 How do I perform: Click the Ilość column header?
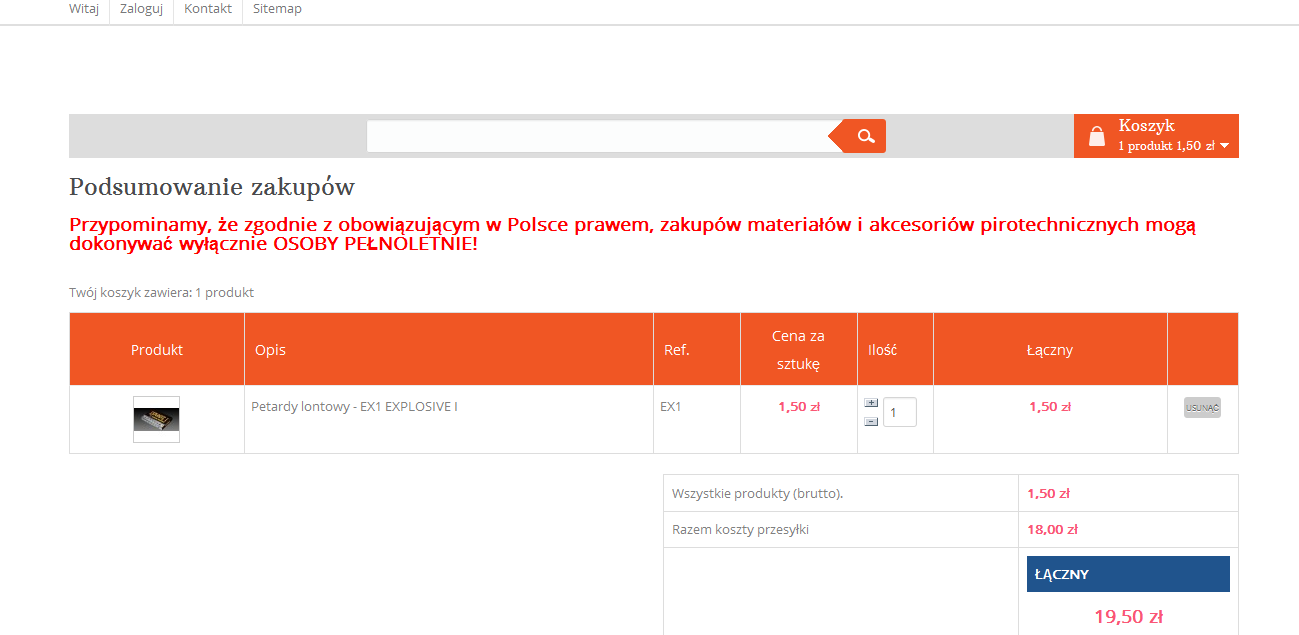coord(882,350)
